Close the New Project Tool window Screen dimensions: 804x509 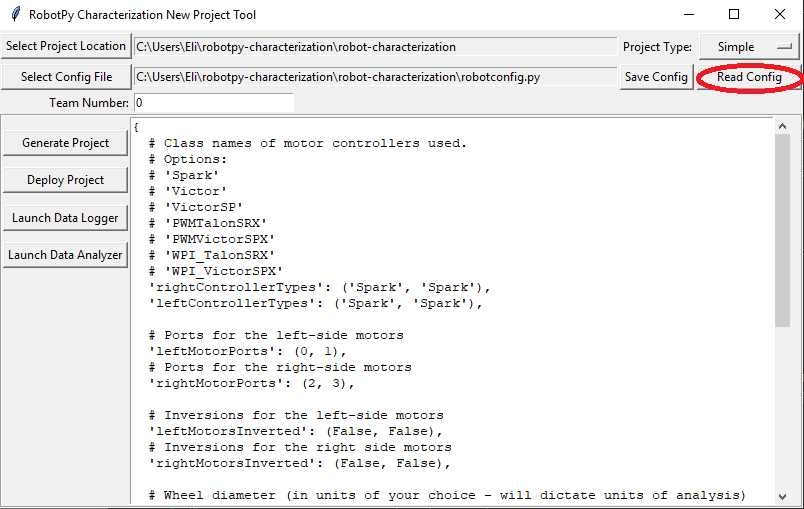[x=779, y=14]
